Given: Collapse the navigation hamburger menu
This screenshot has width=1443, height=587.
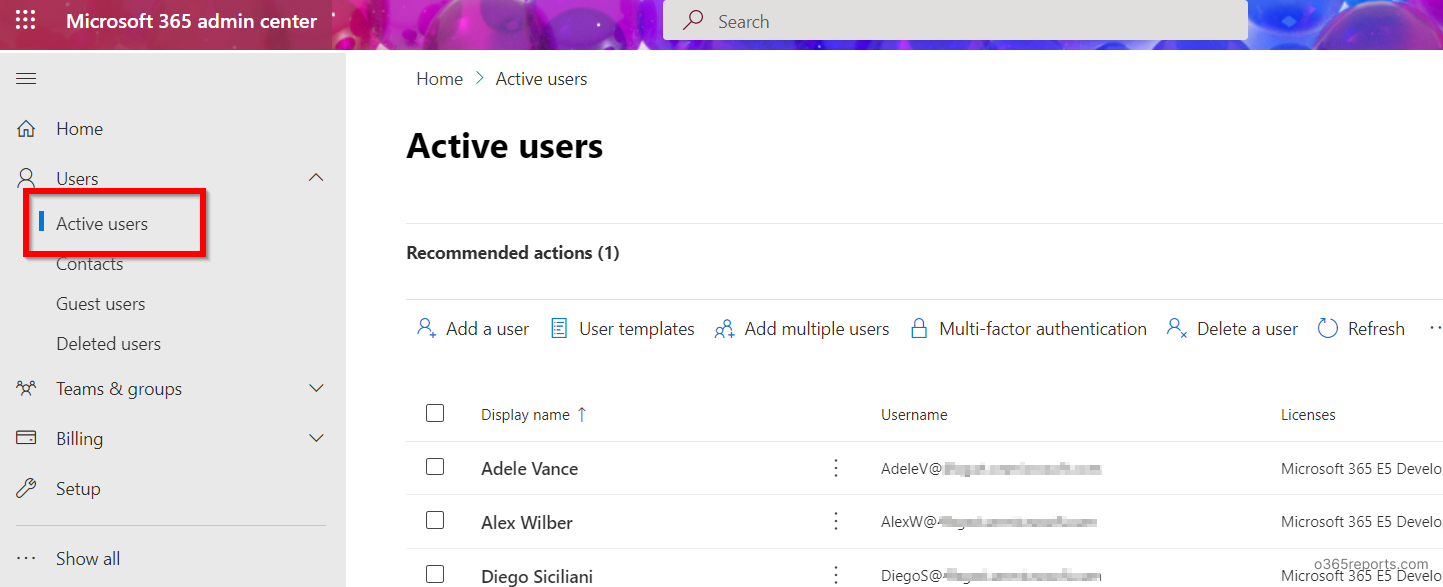Looking at the screenshot, I should coord(26,79).
